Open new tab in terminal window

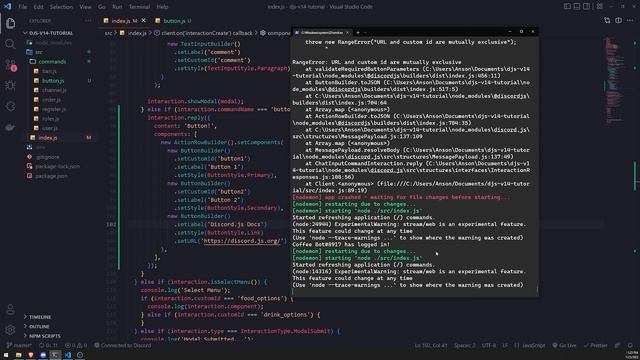pyautogui.click(x=358, y=32)
